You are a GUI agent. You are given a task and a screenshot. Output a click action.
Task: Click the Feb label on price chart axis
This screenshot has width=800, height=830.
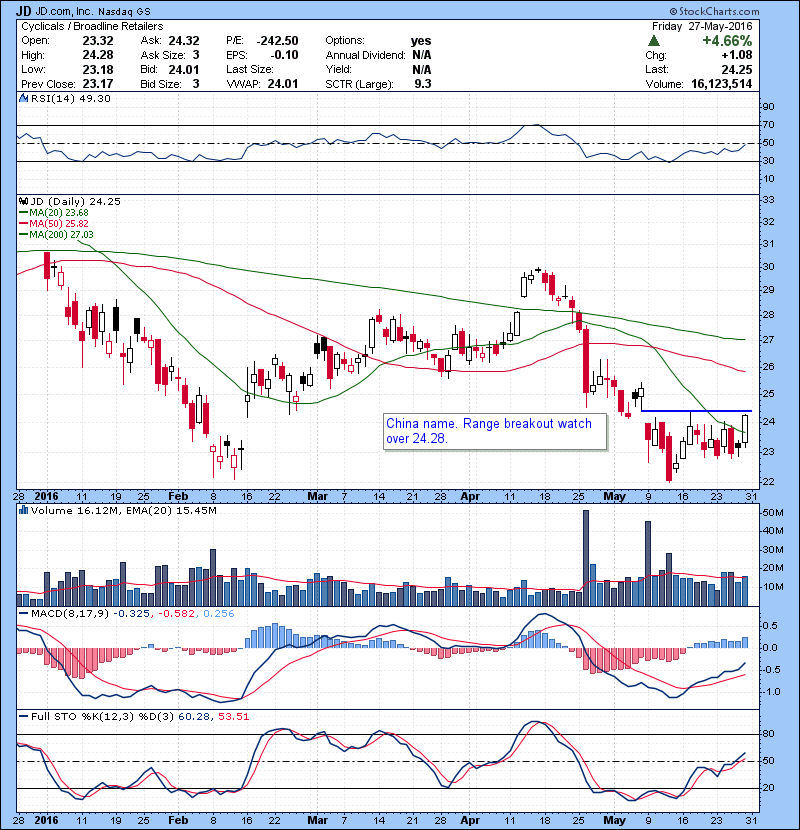(x=178, y=497)
